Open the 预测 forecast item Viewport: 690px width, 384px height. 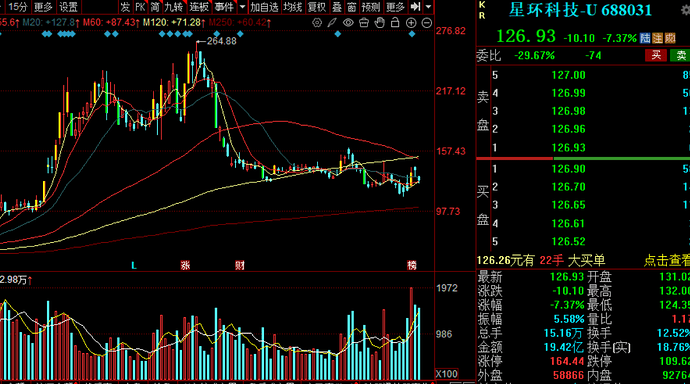click(371, 7)
